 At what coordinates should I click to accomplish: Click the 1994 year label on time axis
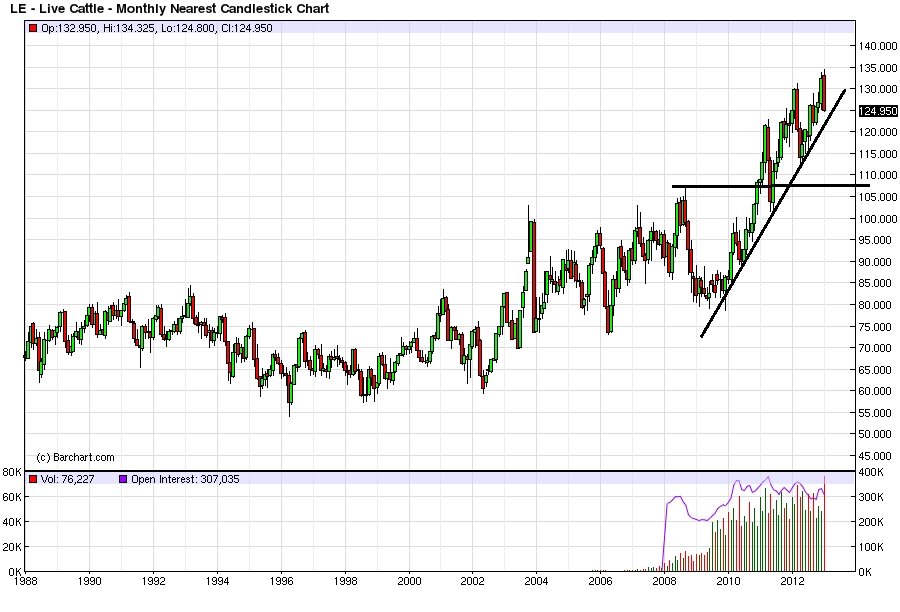pyautogui.click(x=218, y=581)
